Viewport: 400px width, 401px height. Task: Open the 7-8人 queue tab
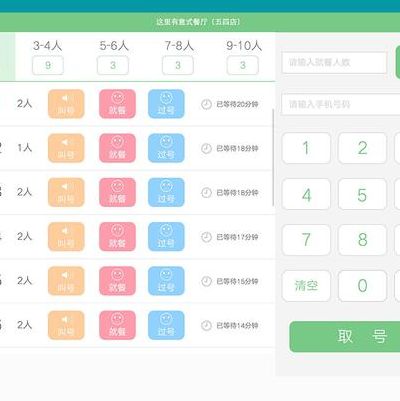click(178, 57)
